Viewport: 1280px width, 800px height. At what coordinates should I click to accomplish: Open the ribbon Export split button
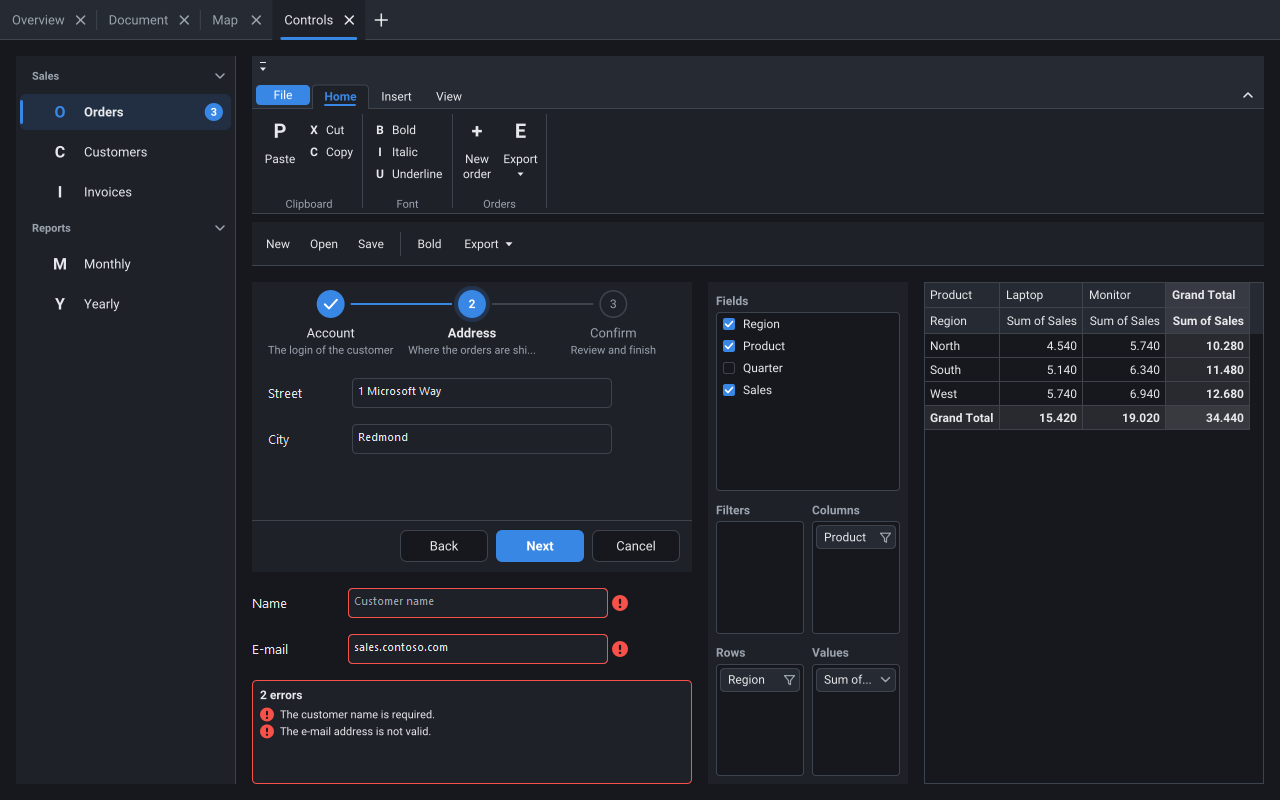pyautogui.click(x=520, y=152)
